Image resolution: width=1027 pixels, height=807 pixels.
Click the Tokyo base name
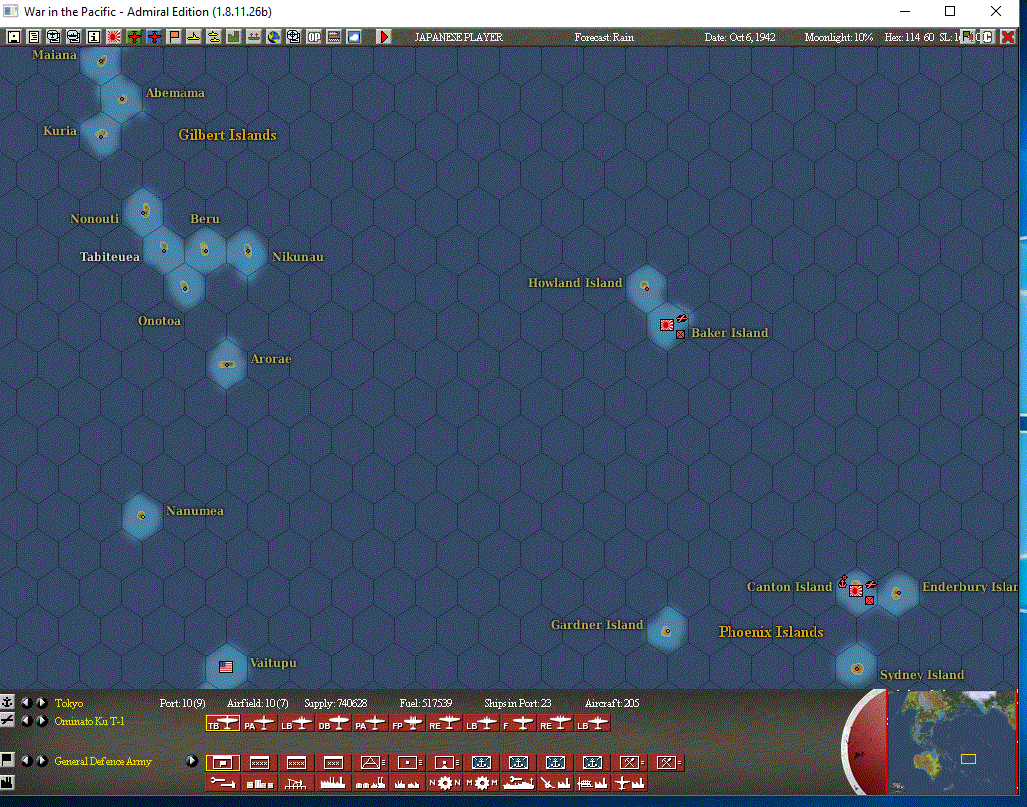tap(69, 703)
